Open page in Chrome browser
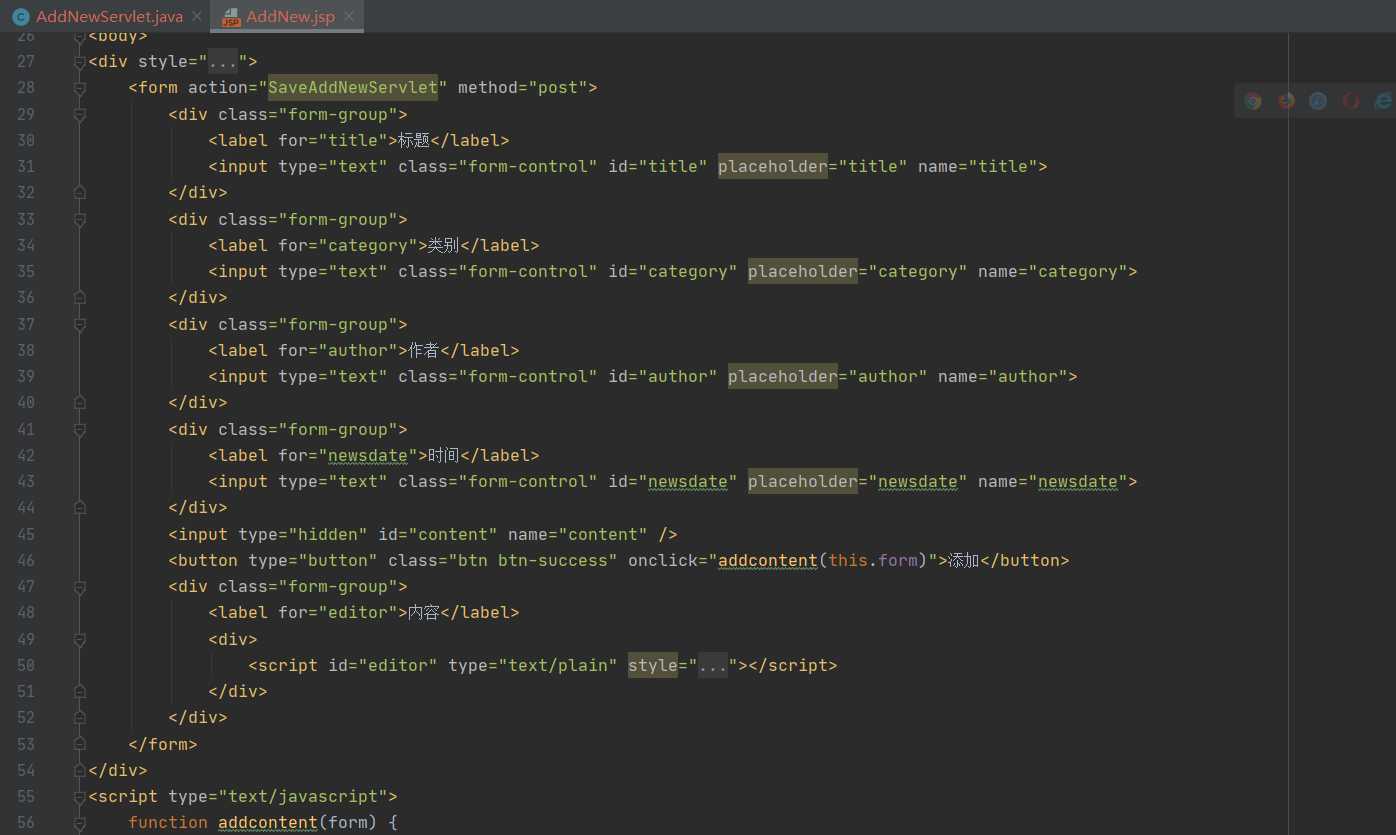 pos(1253,101)
